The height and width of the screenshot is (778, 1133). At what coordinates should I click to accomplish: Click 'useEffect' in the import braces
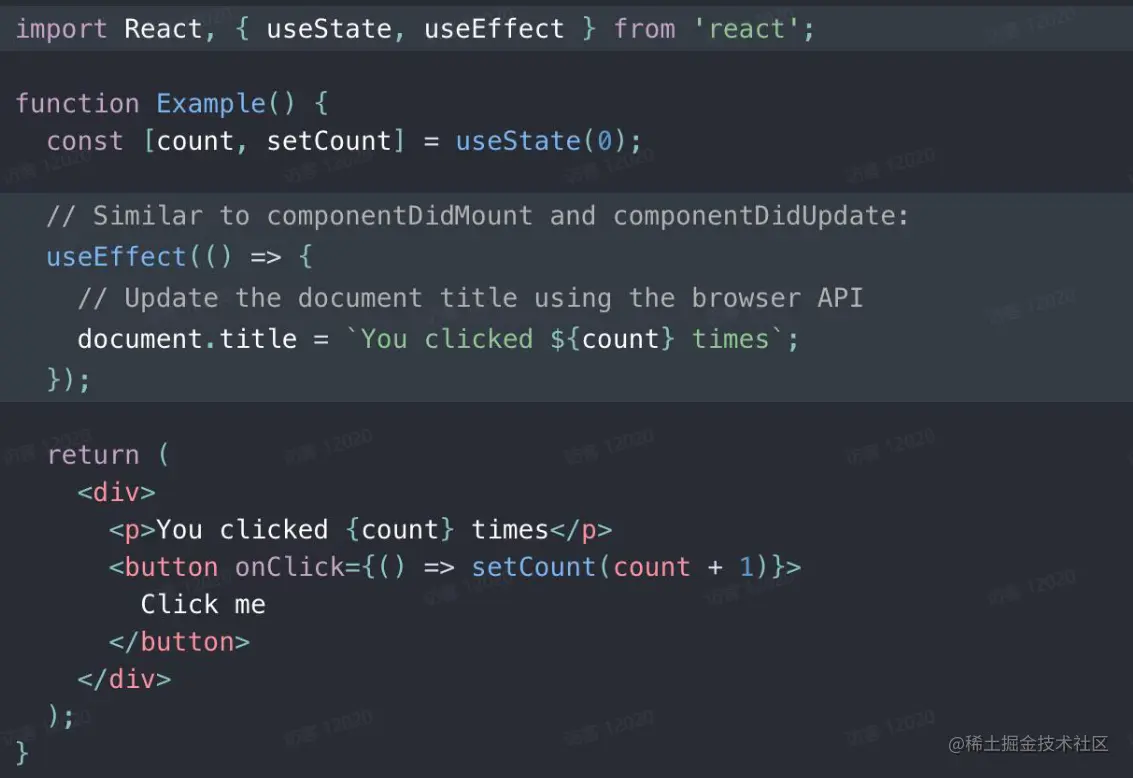[x=494, y=29]
